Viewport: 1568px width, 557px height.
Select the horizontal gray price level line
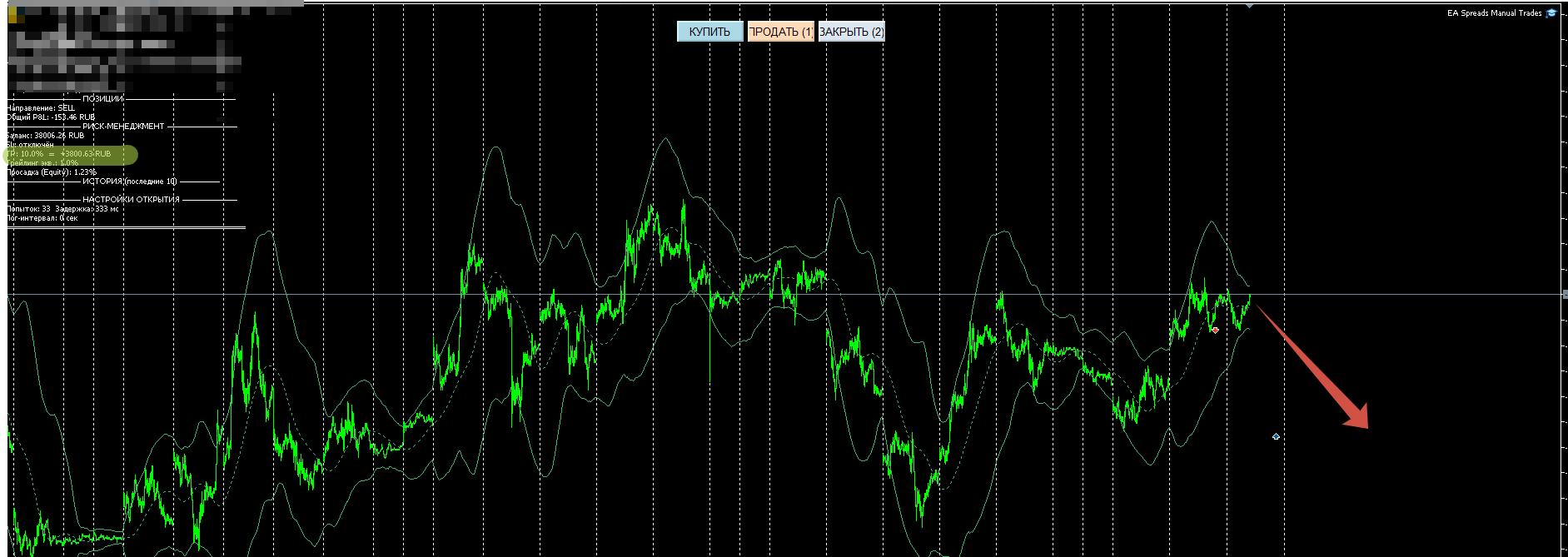pos(783,294)
